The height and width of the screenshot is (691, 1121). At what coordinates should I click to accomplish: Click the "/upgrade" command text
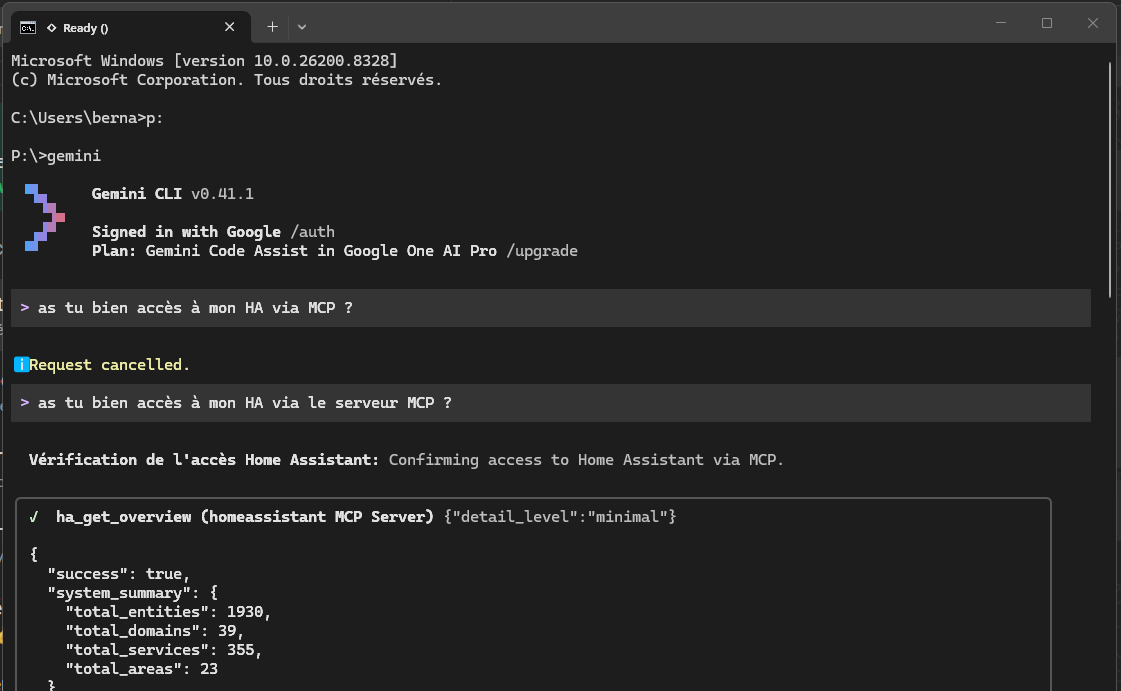[542, 251]
